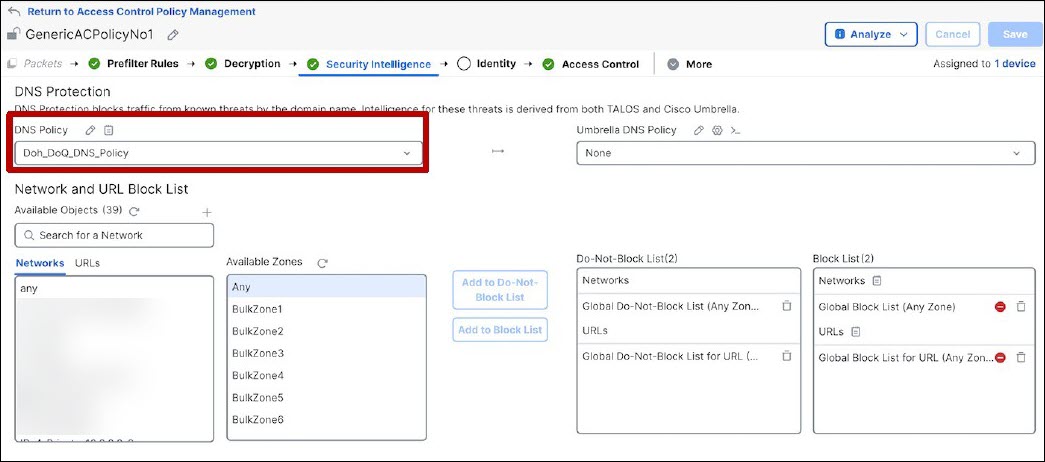Select BulkZone6 in Available Zones
The image size is (1045, 462).
pyautogui.click(x=327, y=419)
